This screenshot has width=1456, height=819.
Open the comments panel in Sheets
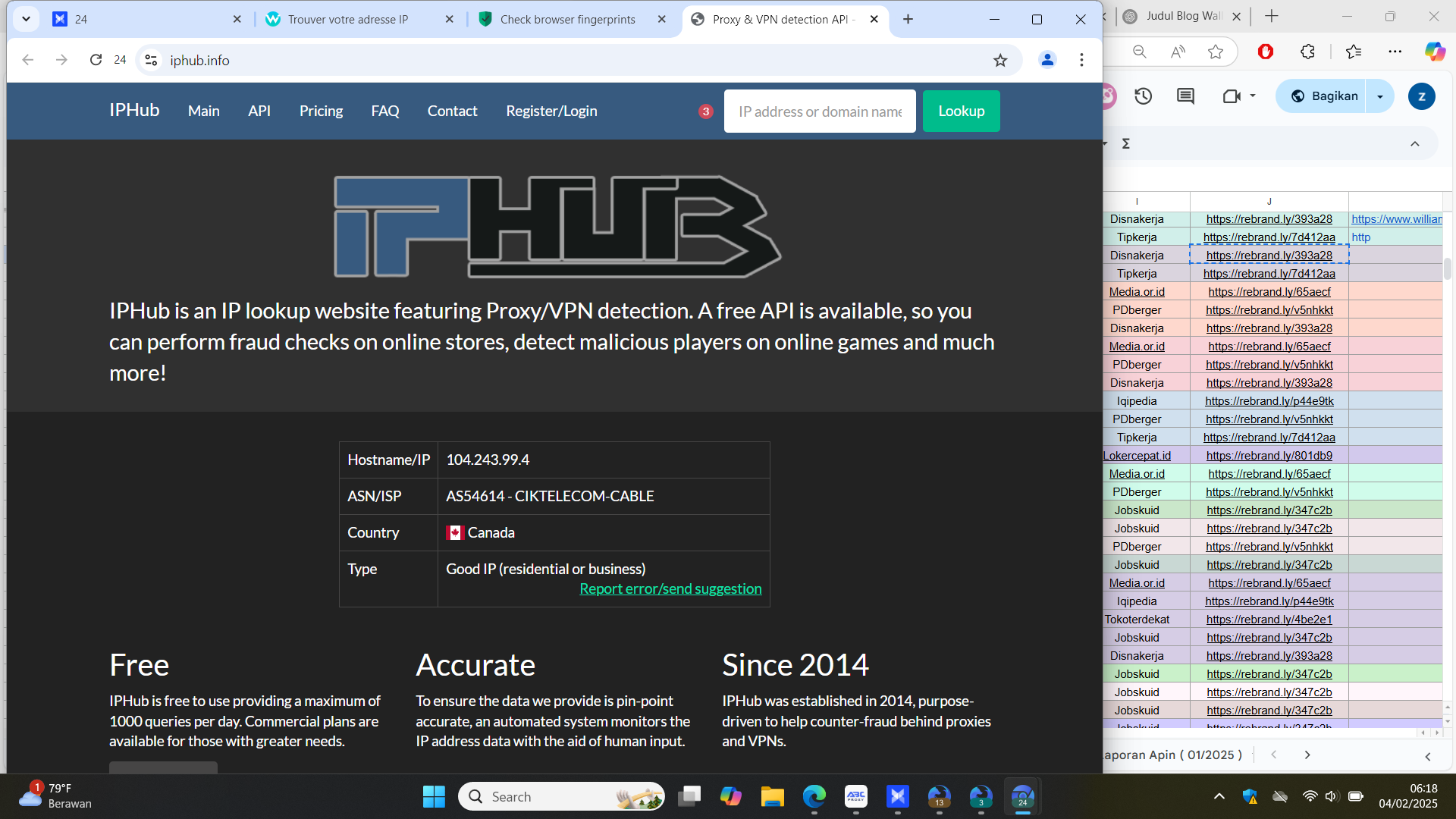click(x=1185, y=96)
